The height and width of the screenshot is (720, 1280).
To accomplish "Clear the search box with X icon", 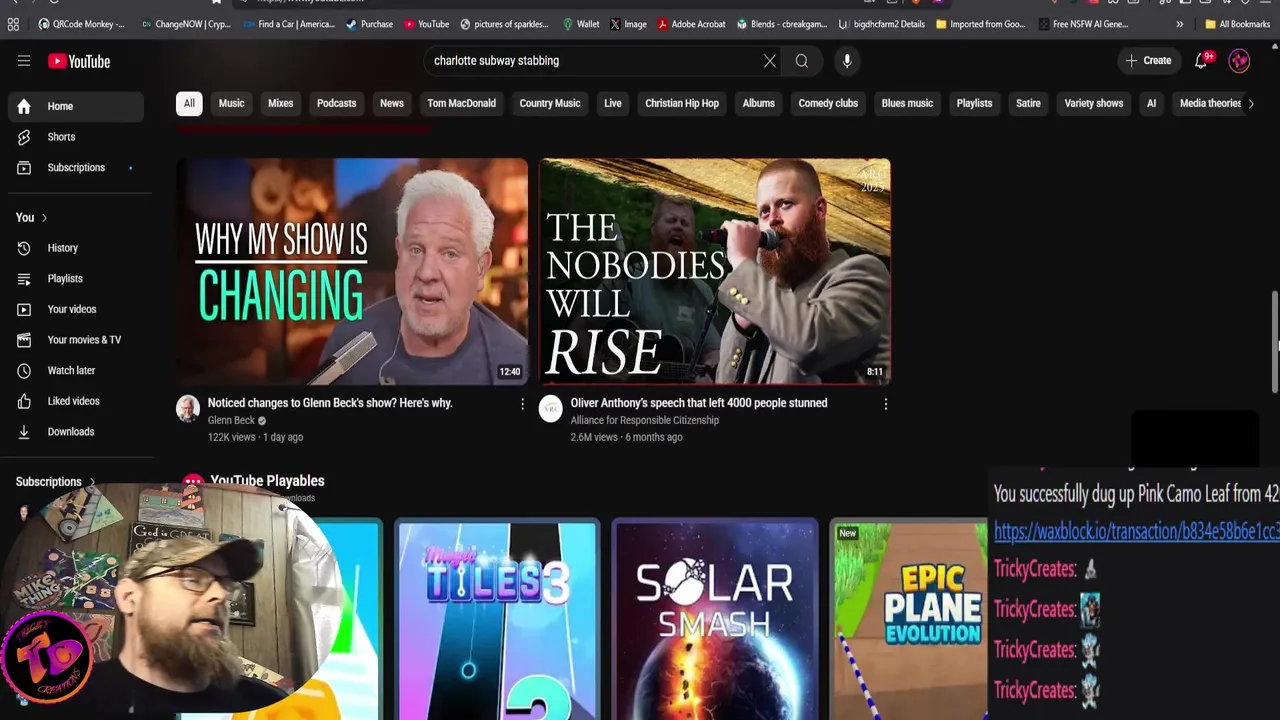I will coord(770,61).
